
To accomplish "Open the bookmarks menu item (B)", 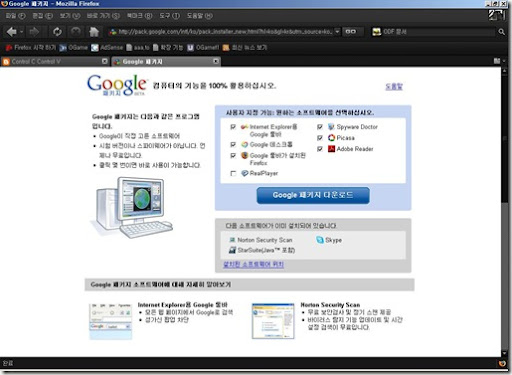I will click(x=139, y=16).
